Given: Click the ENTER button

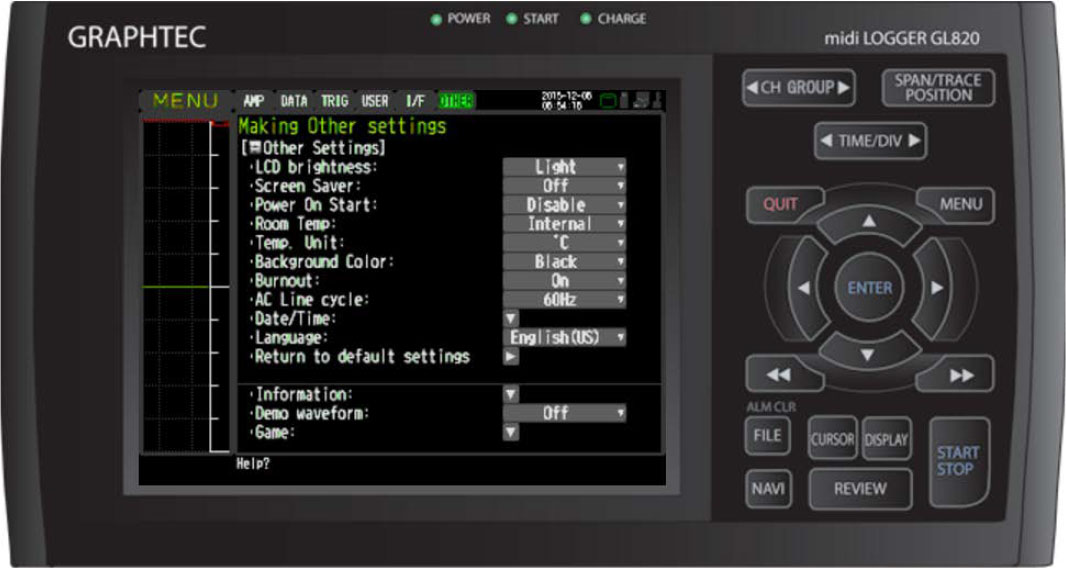Looking at the screenshot, I should [870, 288].
